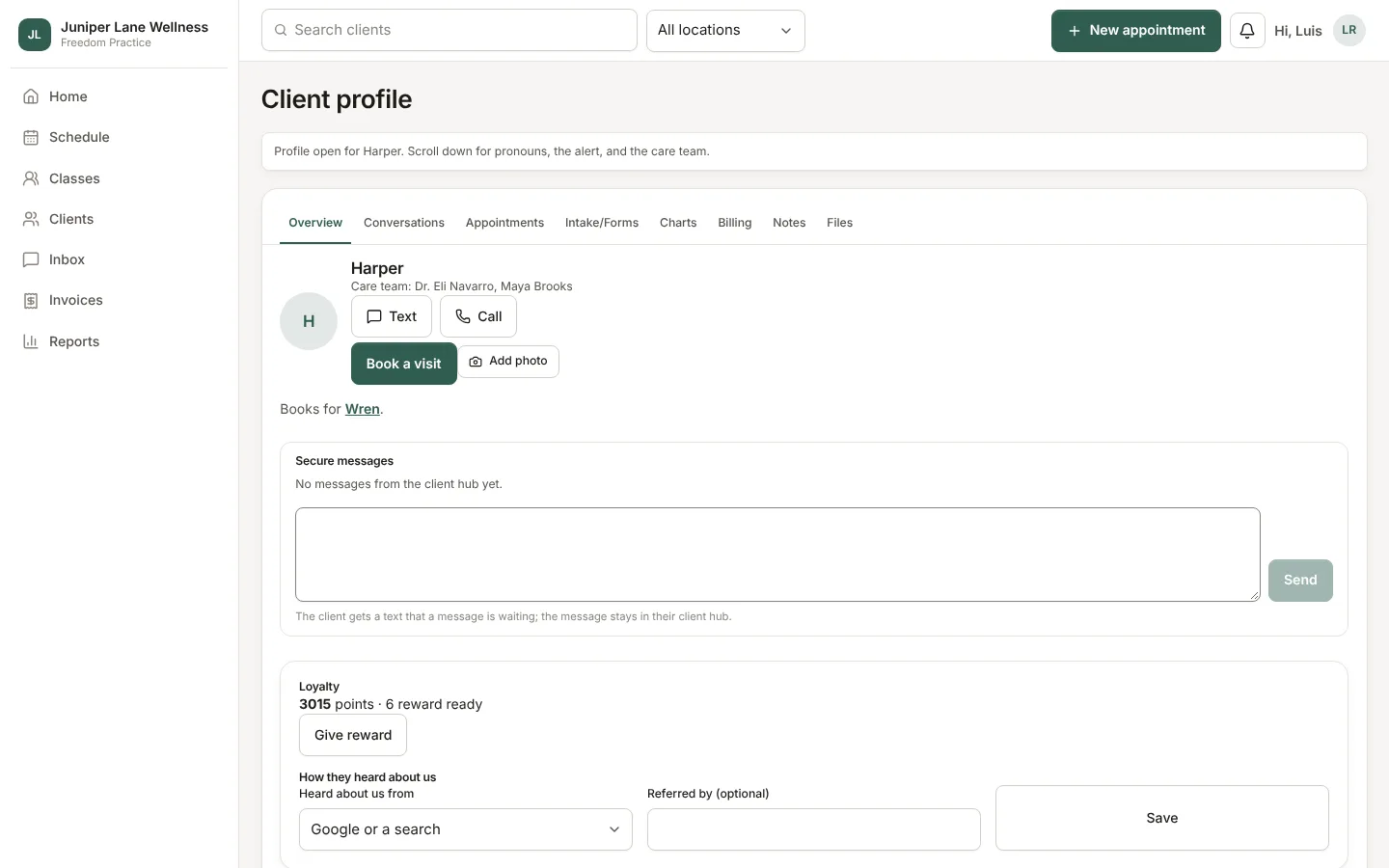Open the Appointments tab

point(504,223)
